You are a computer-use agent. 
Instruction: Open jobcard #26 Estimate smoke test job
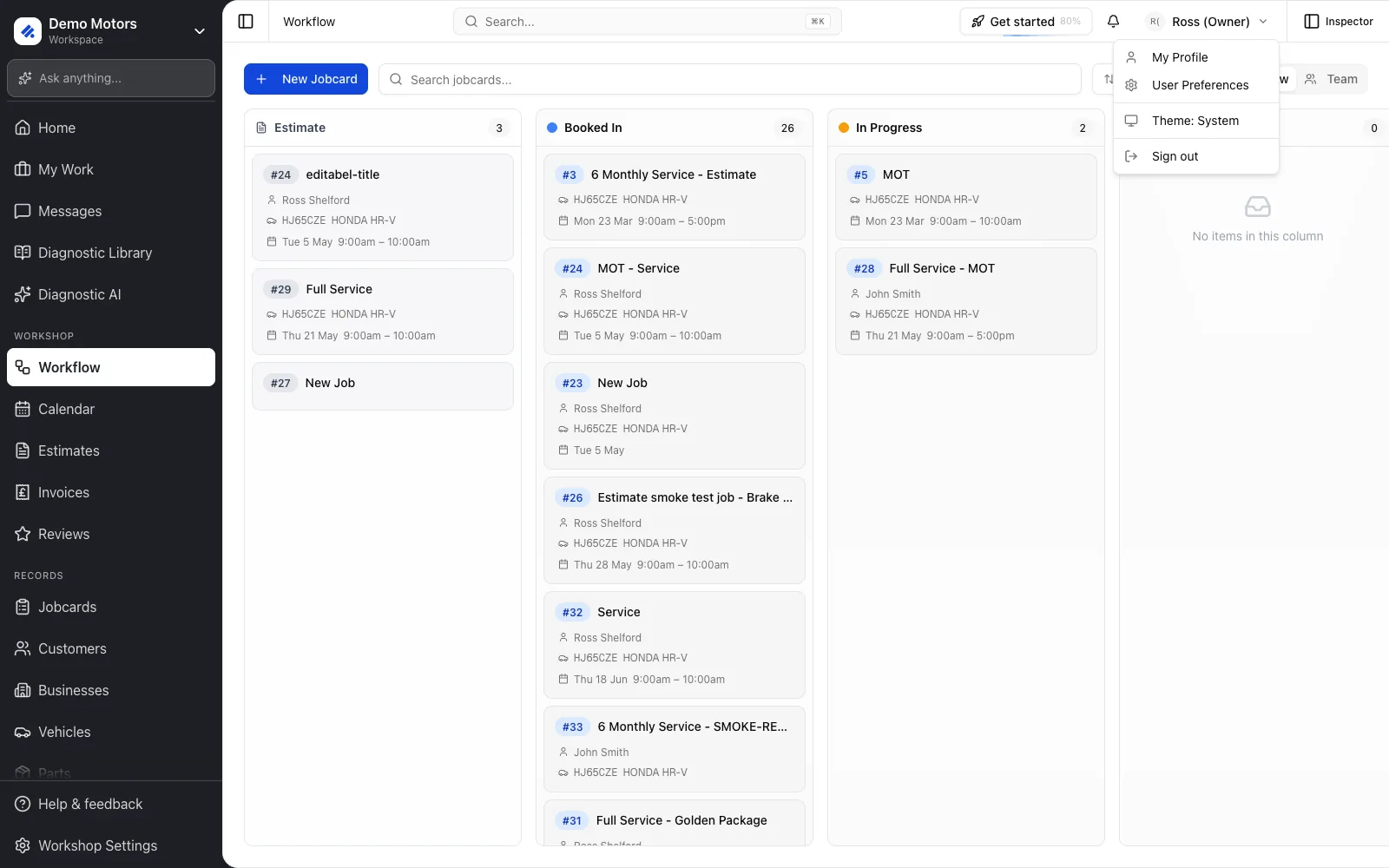coord(675,530)
